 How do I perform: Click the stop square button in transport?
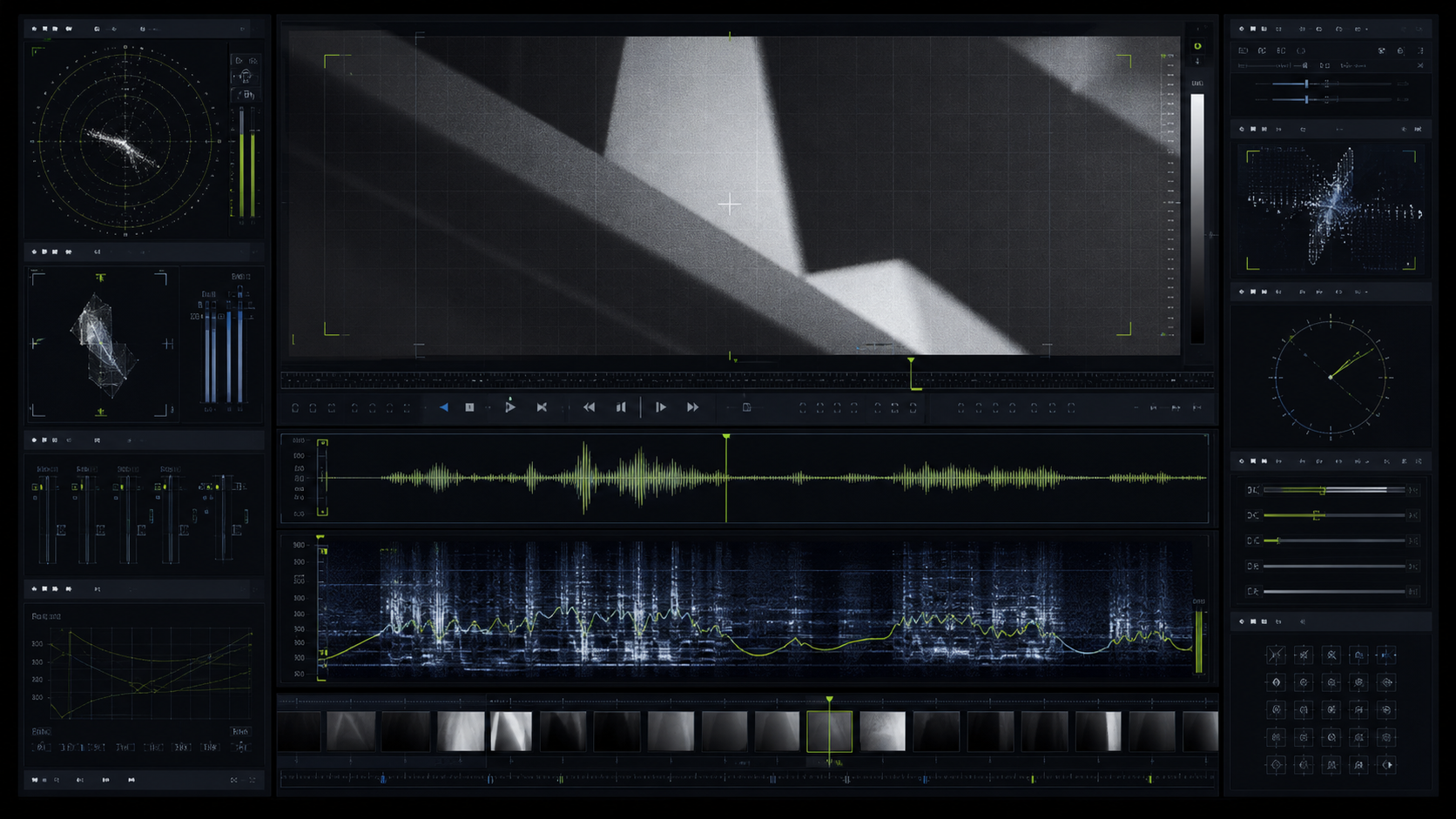click(x=469, y=407)
